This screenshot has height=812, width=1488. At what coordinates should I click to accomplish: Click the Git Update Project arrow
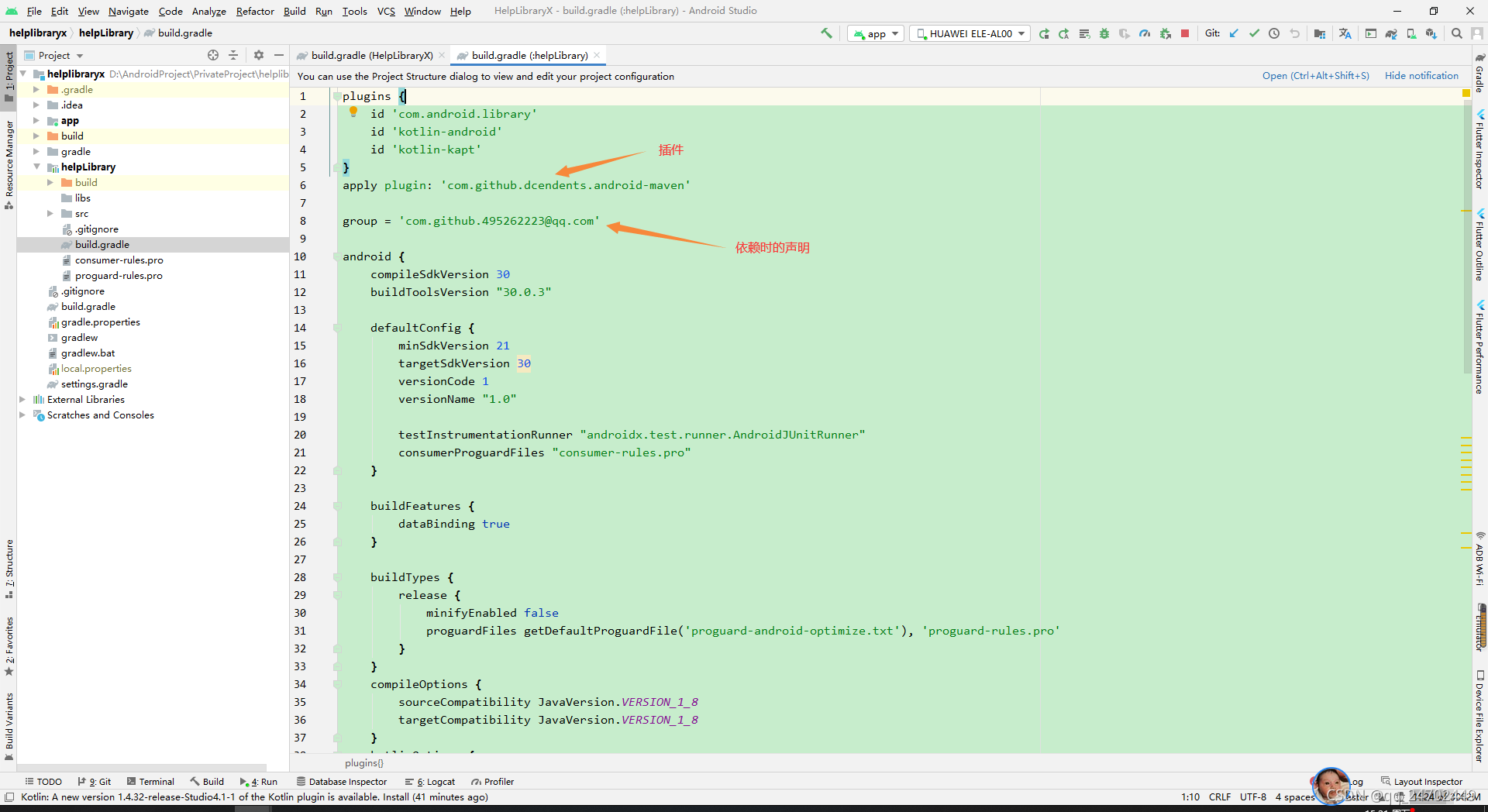(1234, 33)
